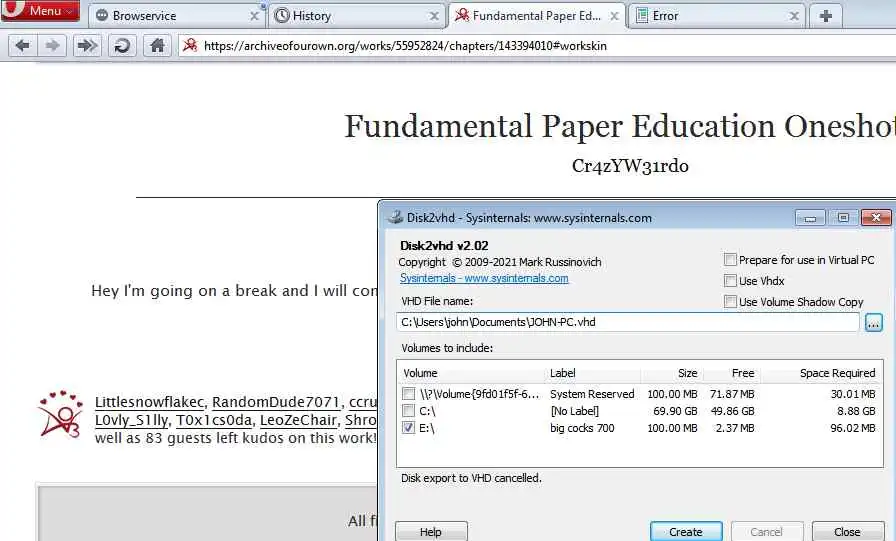Open Littlesnowflakec user link
Image resolution: width=896 pixels, height=541 pixels.
click(x=149, y=402)
